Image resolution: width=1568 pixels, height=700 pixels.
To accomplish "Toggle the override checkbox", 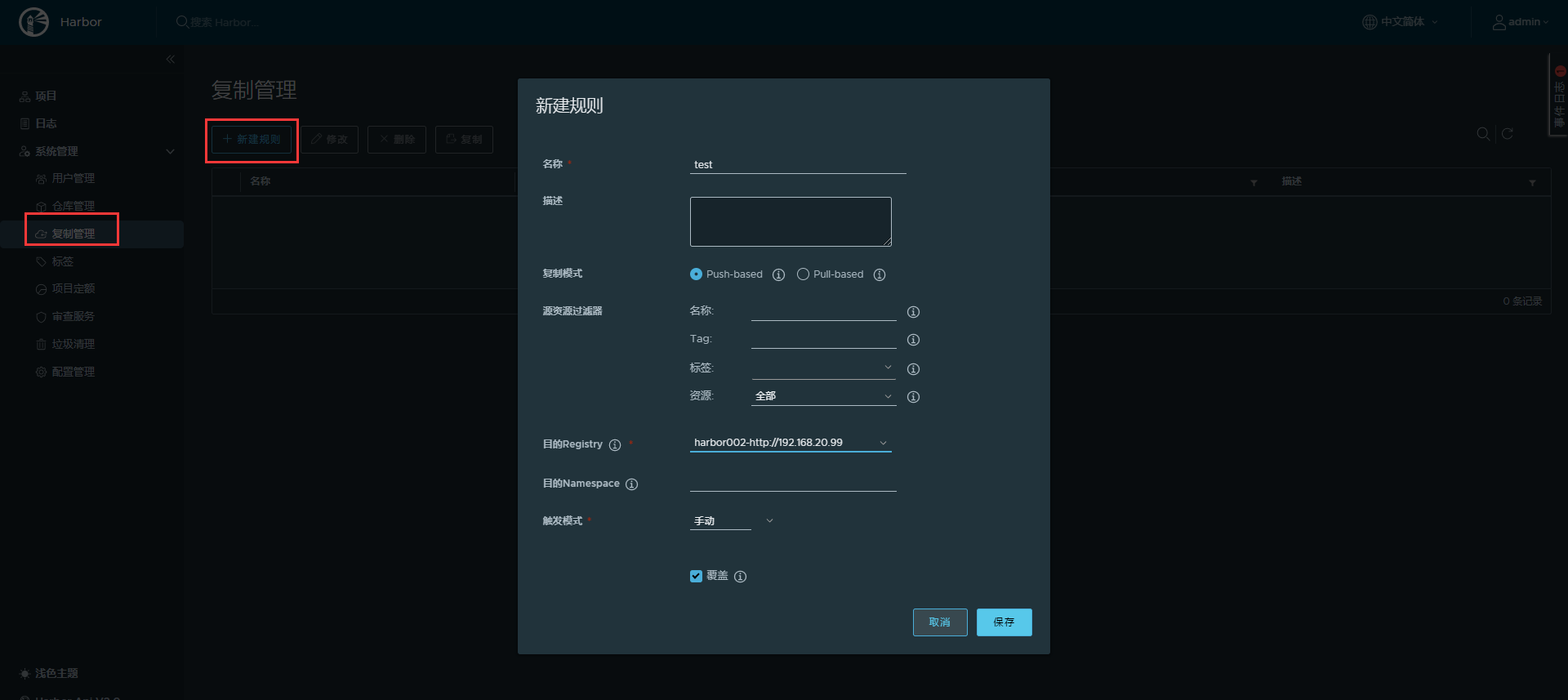I will click(x=696, y=576).
